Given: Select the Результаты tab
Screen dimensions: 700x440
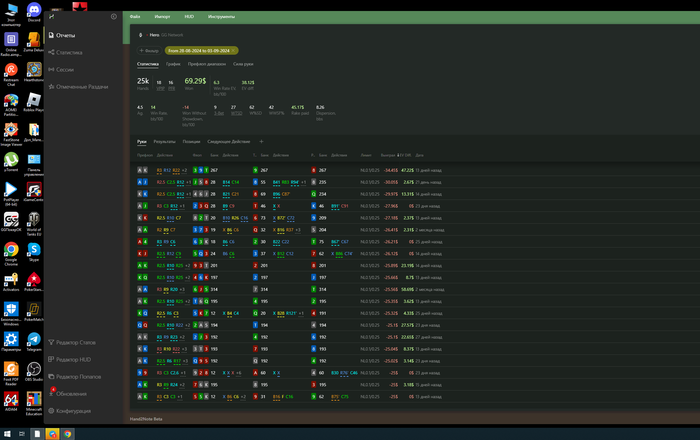Looking at the screenshot, I should point(164,141).
